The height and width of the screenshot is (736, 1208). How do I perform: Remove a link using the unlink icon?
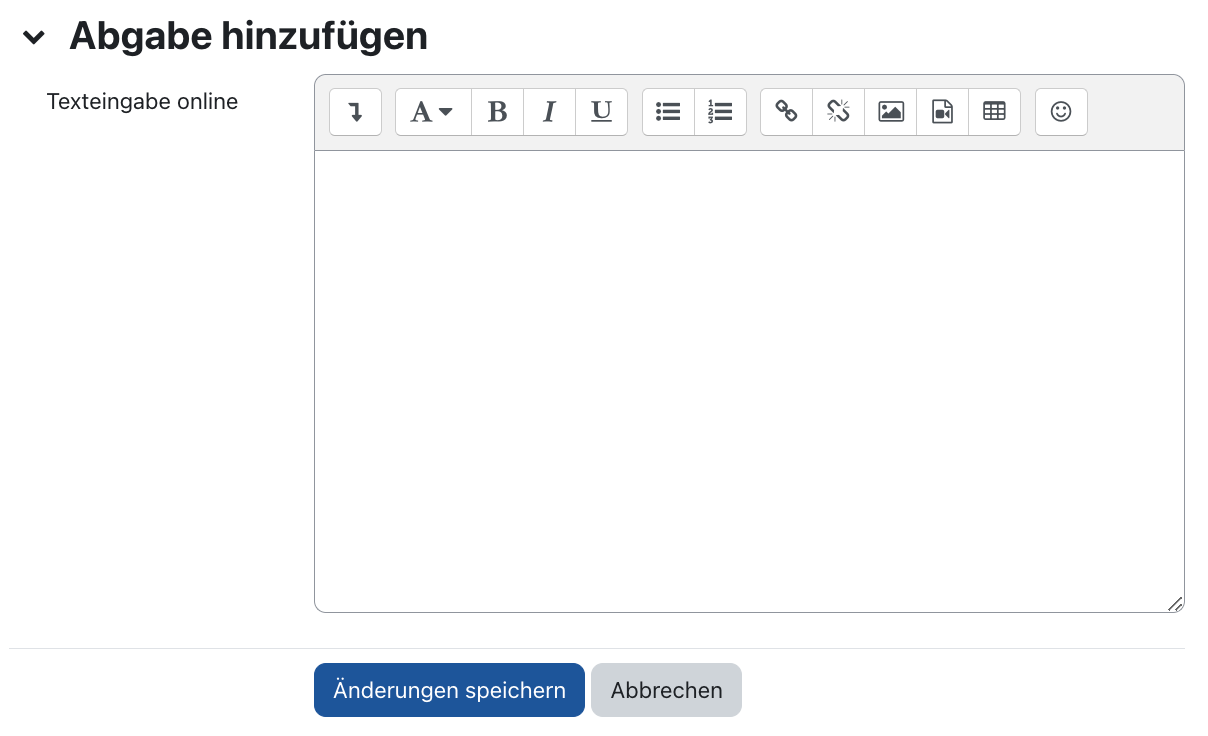point(838,112)
